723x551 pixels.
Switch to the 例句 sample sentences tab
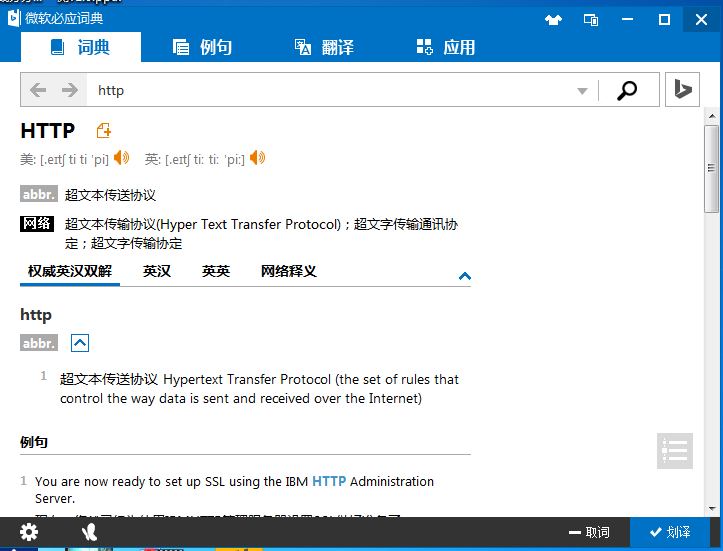tap(202, 47)
